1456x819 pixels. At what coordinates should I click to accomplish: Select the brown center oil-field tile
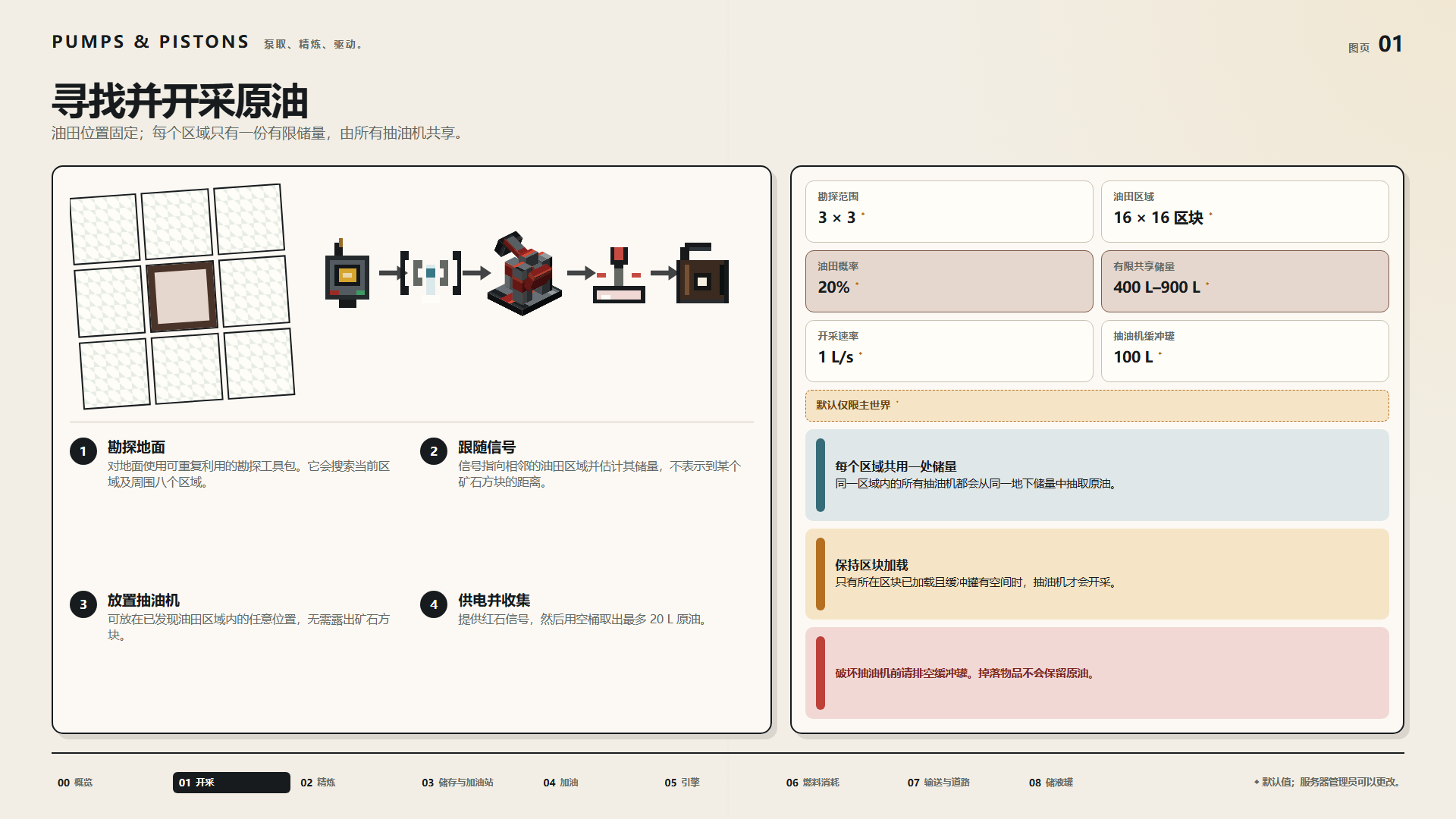[x=181, y=297]
